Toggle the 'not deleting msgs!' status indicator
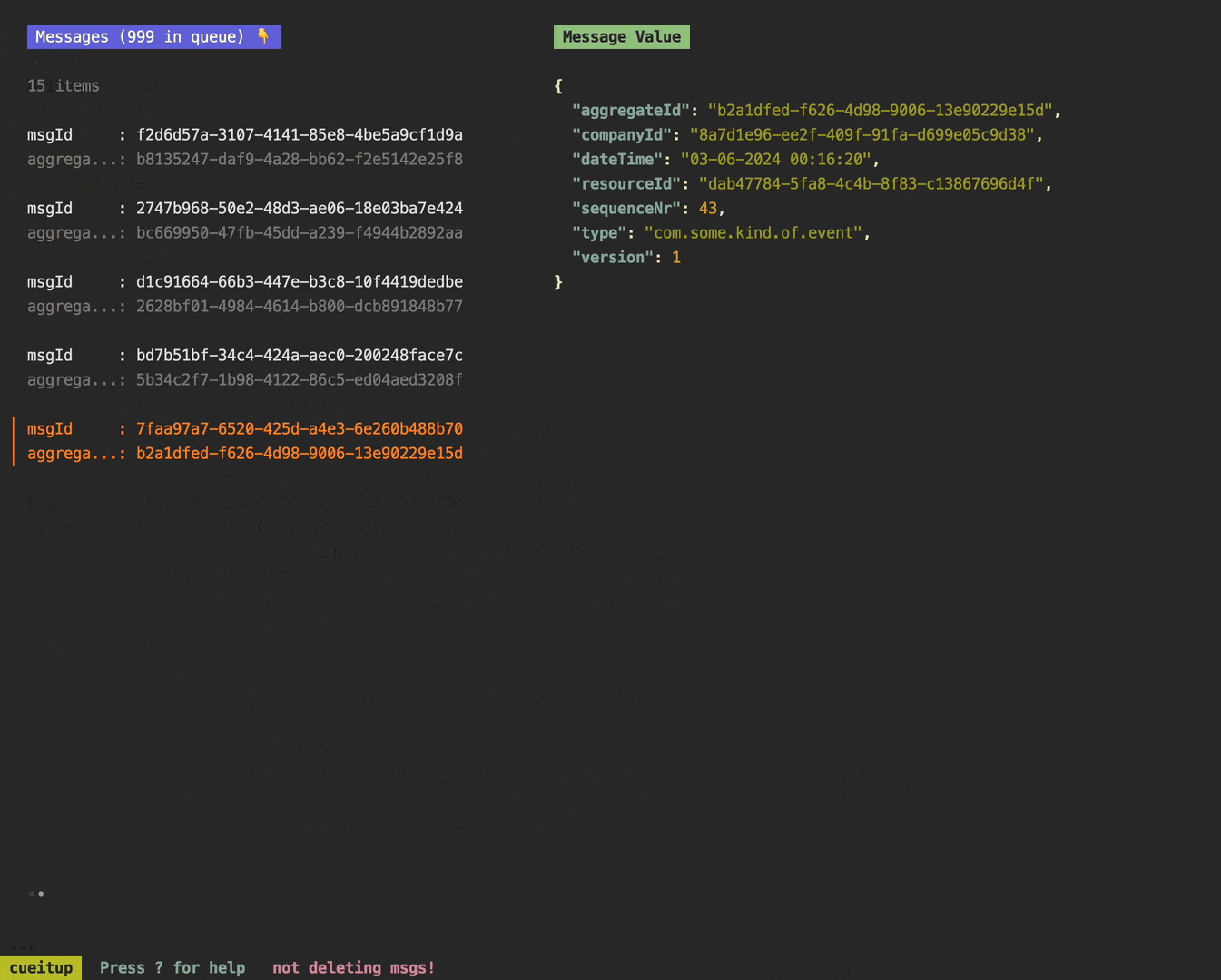Image resolution: width=1221 pixels, height=980 pixels. (x=353, y=967)
